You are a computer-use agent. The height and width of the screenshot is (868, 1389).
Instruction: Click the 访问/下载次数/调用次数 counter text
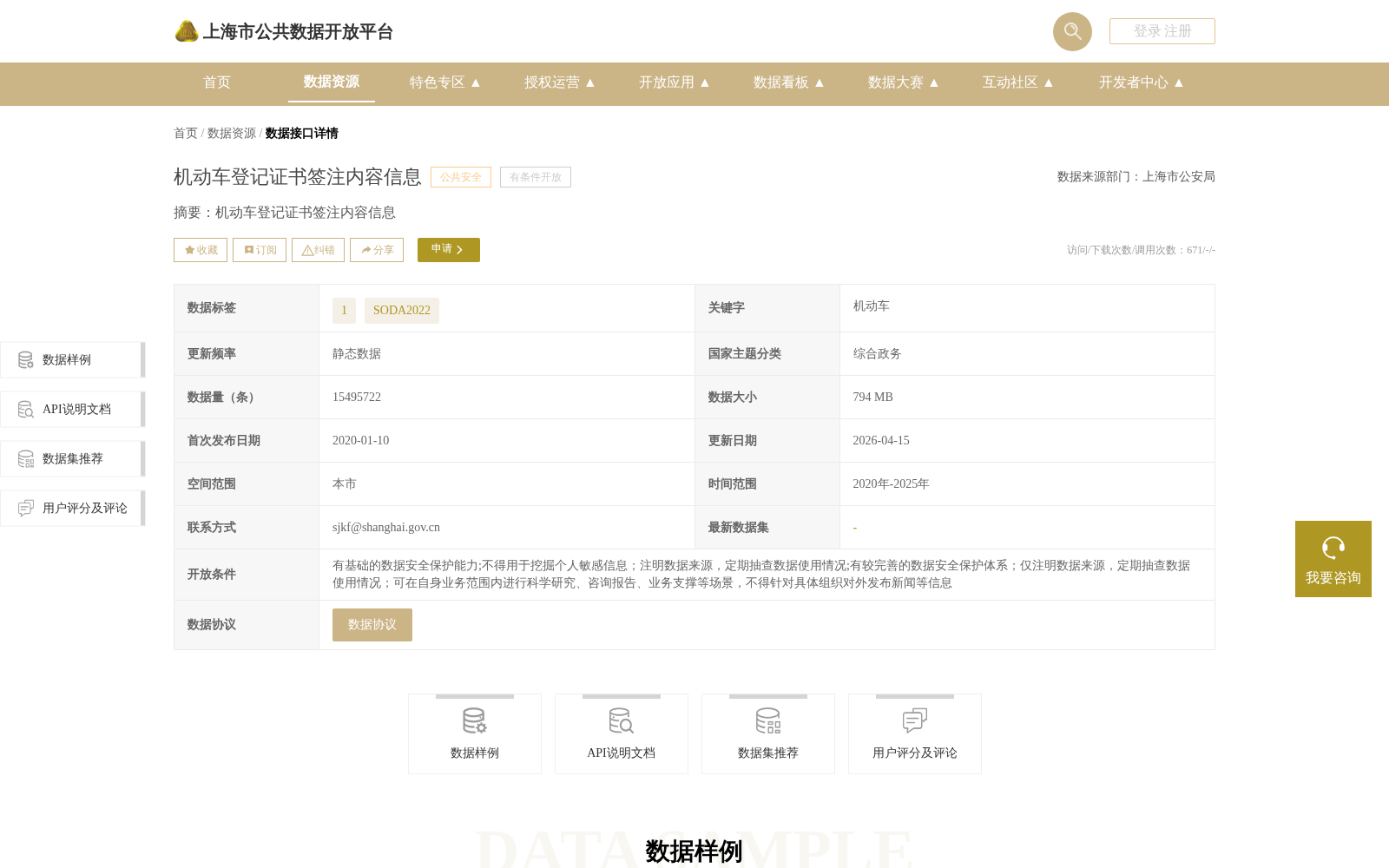tap(1141, 250)
